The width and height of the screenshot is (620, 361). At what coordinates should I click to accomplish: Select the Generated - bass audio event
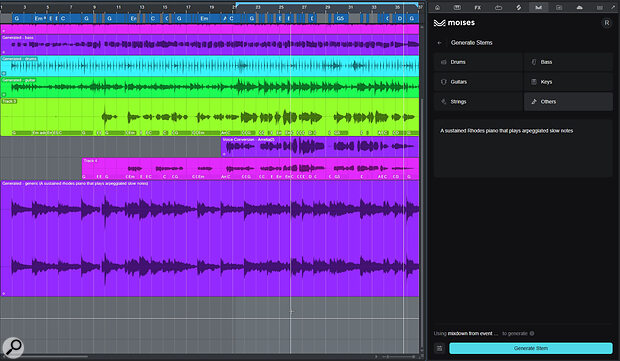210,45
